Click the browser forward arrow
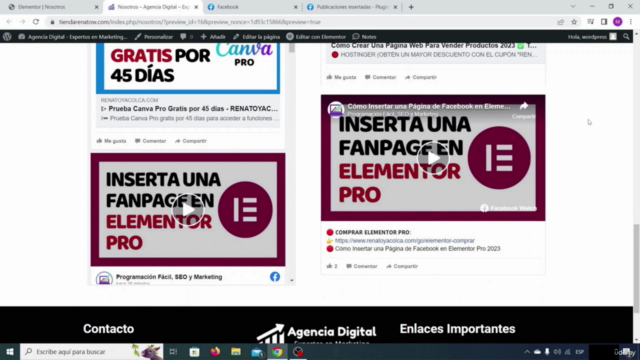Screen dimensions: 640x360 [x=22, y=22]
